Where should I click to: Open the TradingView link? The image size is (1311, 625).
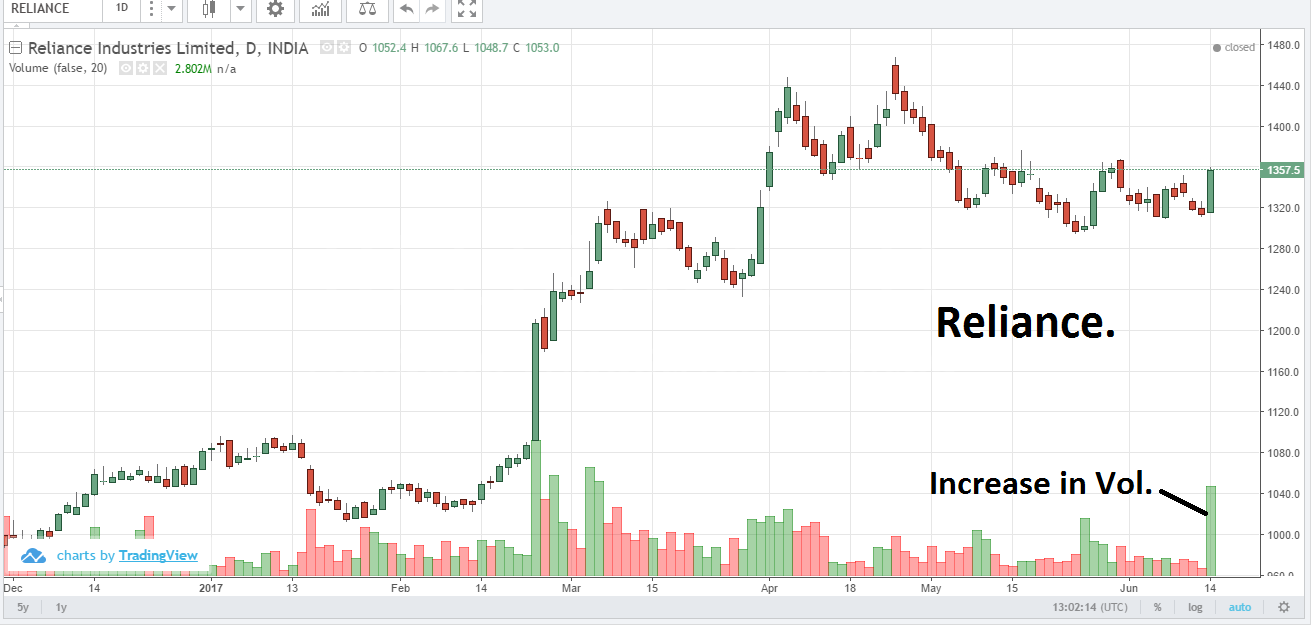click(x=158, y=556)
